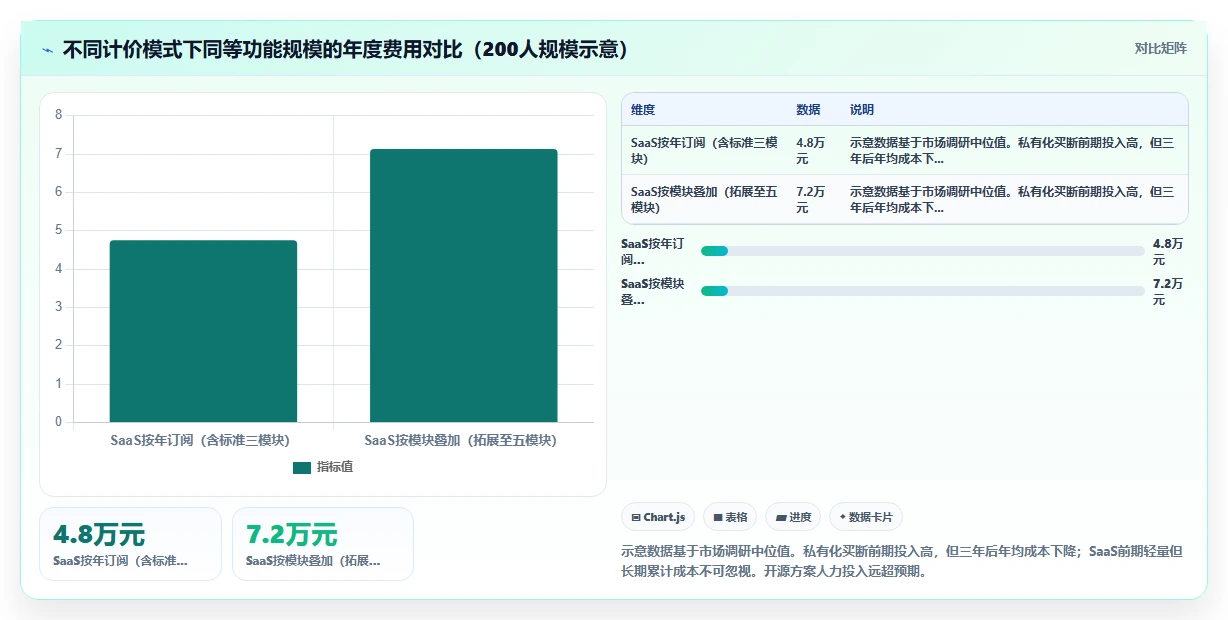This screenshot has height=620, width=1228.
Task: Click the 进度 tag chip
Action: [793, 517]
